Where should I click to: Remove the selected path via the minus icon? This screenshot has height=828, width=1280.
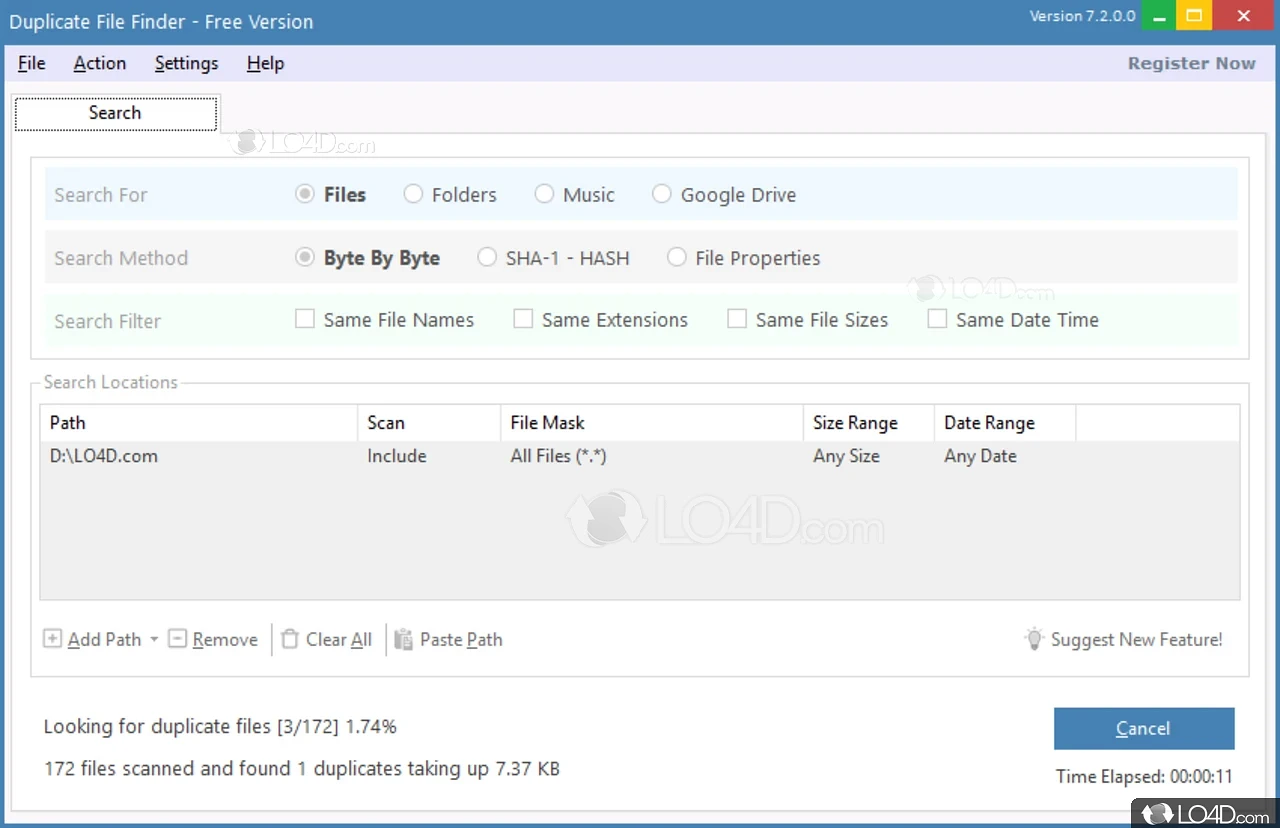(x=178, y=638)
